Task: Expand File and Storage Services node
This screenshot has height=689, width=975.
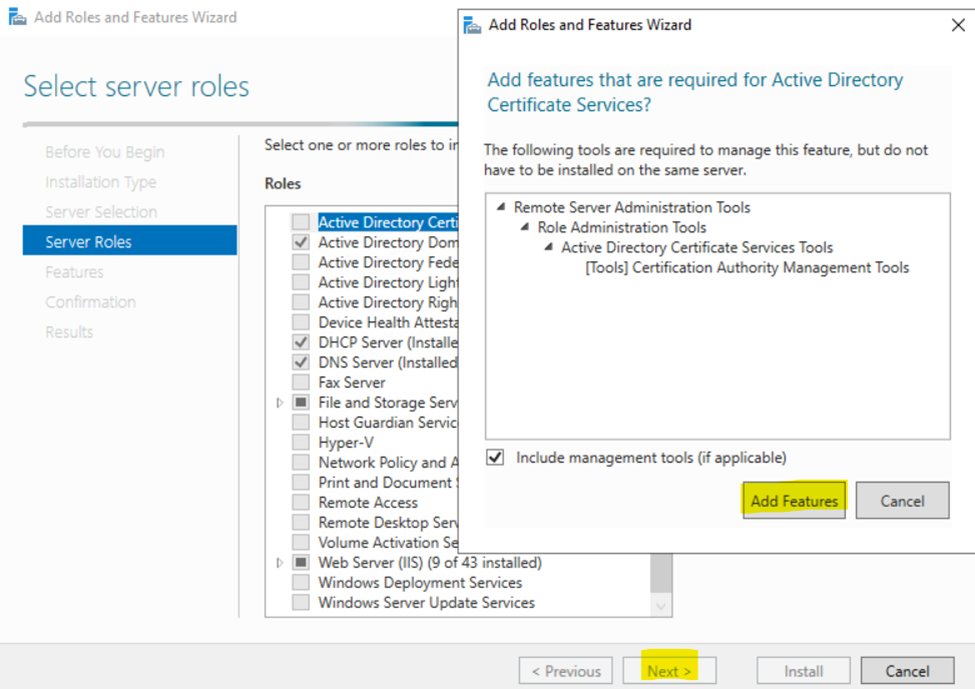Action: (x=279, y=403)
